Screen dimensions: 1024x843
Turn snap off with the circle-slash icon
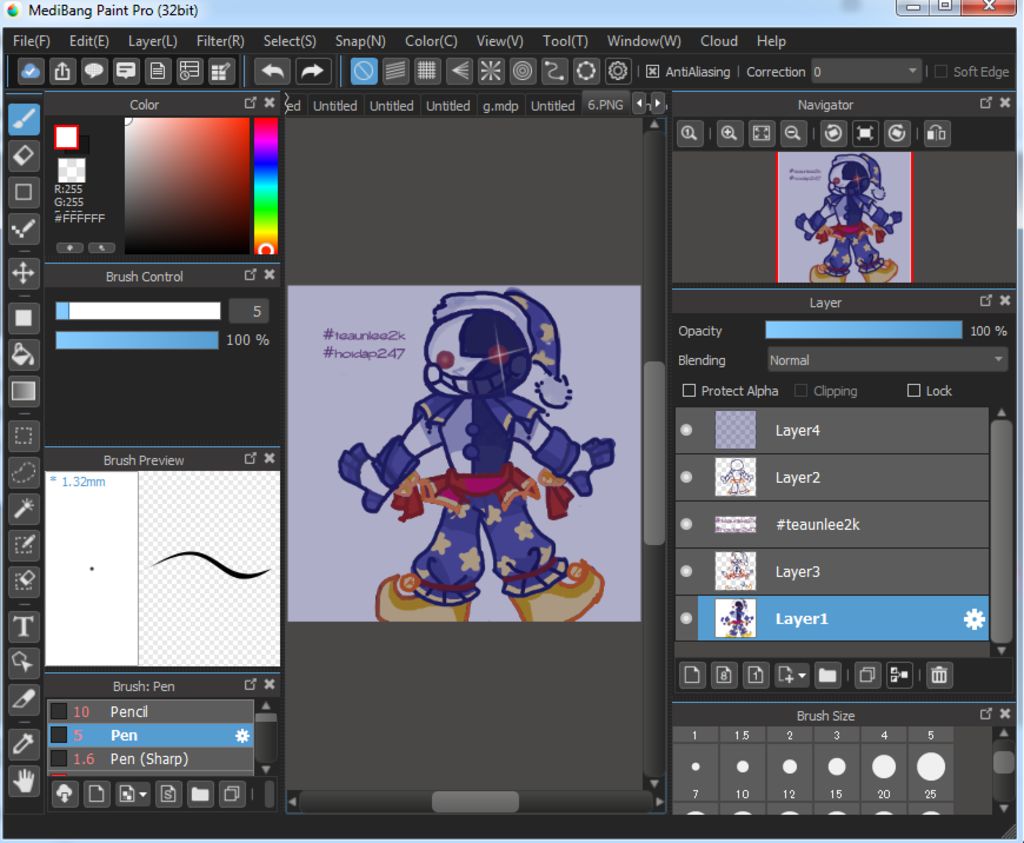[364, 71]
